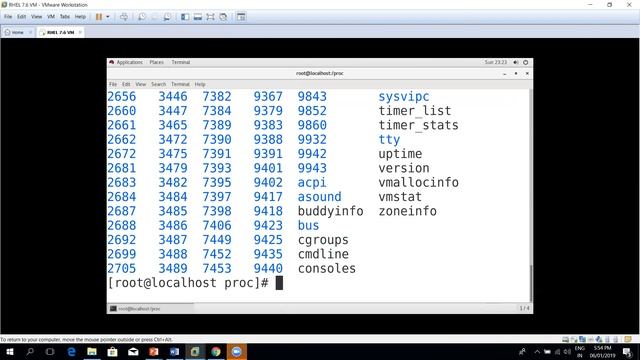640x360 pixels.
Task: Click the Send Ctrl+Alt+Del toolbar icon
Action: tap(124, 17)
